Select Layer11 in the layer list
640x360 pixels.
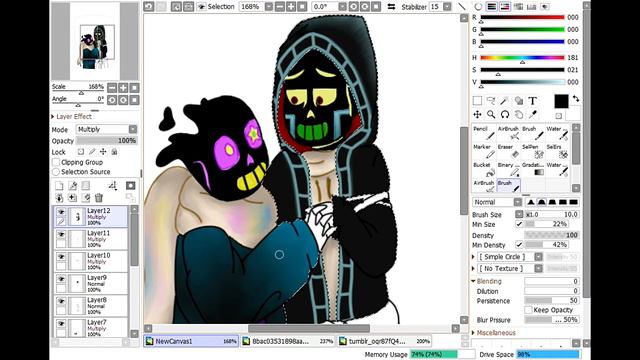[x=91, y=239]
